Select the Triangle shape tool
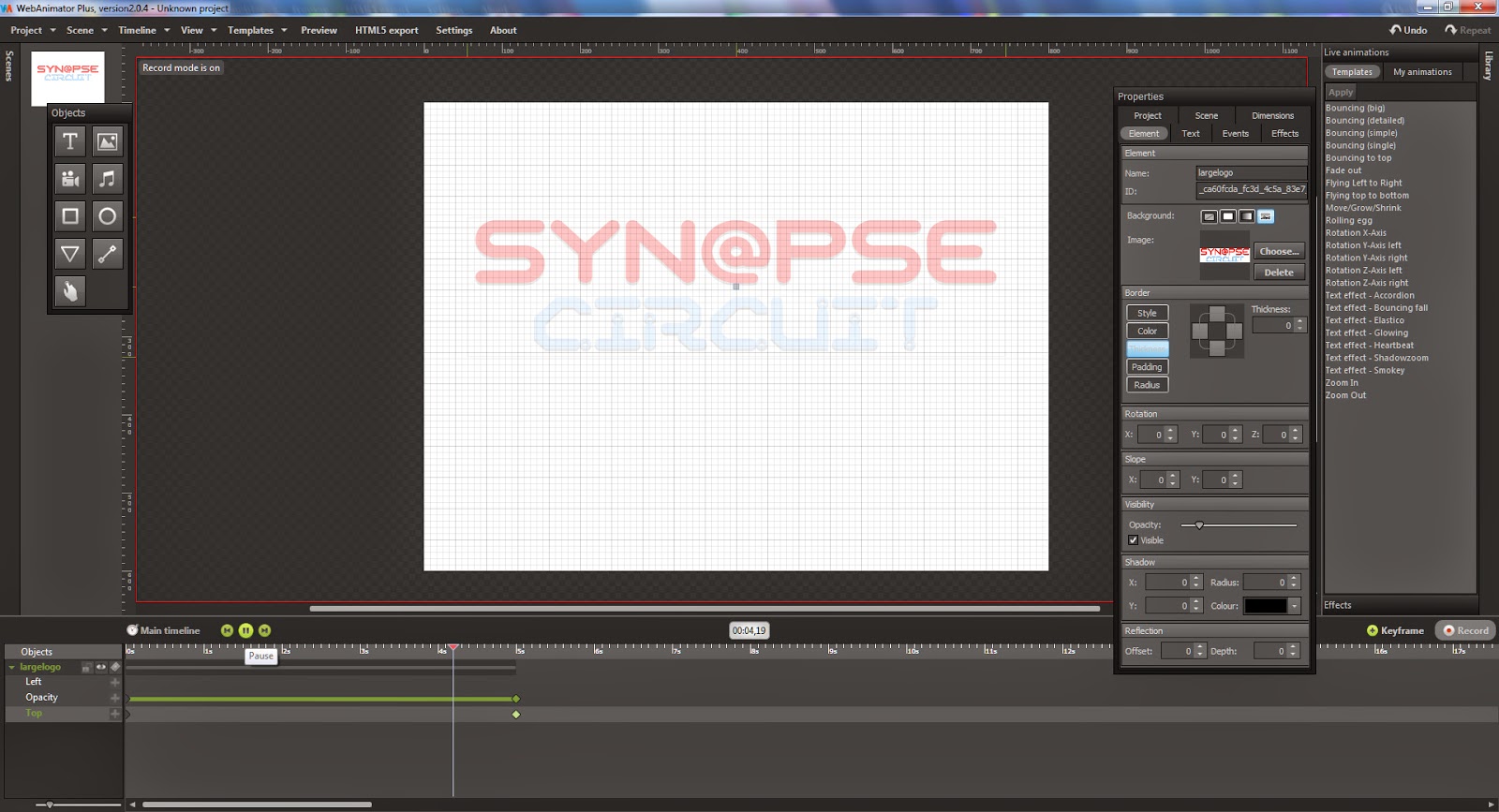The height and width of the screenshot is (812, 1499). tap(70, 254)
